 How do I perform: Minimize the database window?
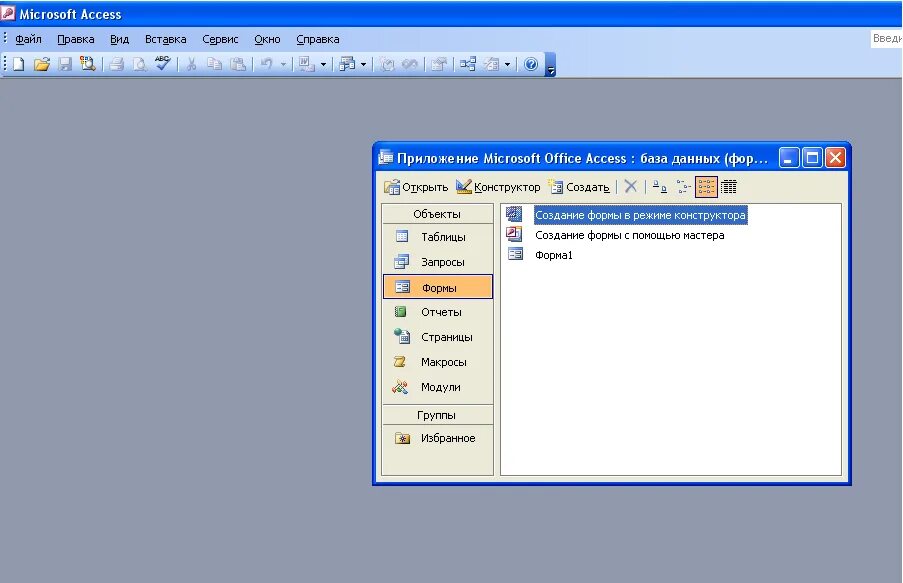point(789,157)
